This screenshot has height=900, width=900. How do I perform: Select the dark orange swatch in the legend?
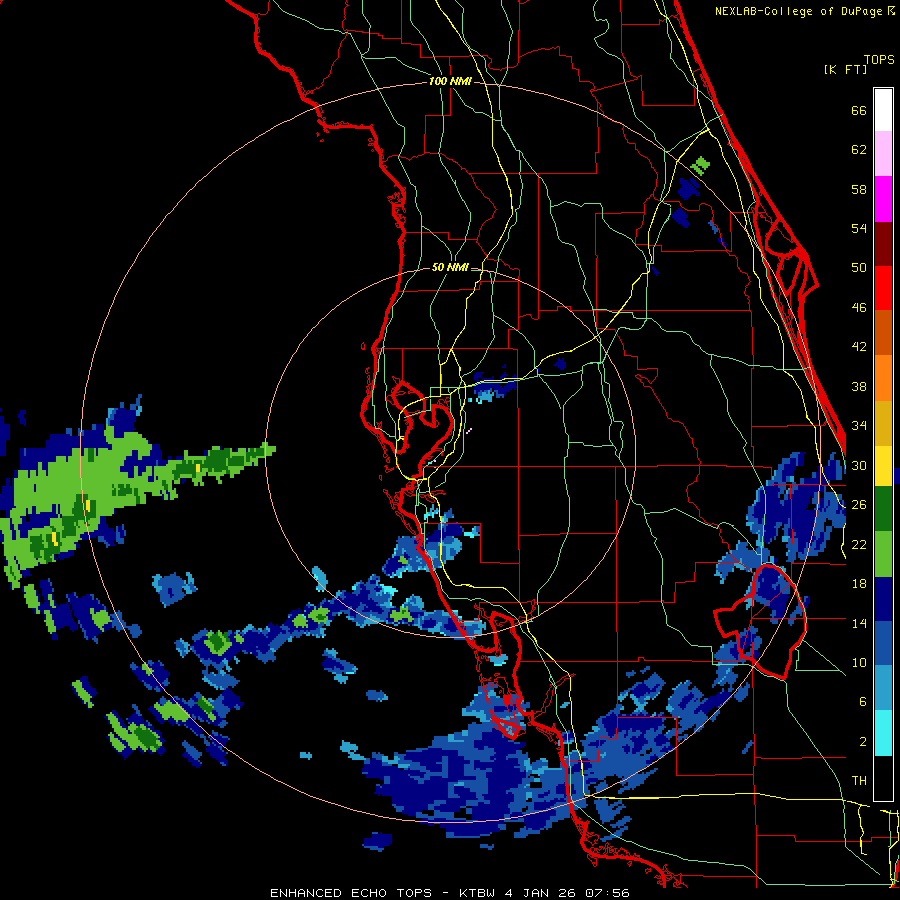[883, 333]
